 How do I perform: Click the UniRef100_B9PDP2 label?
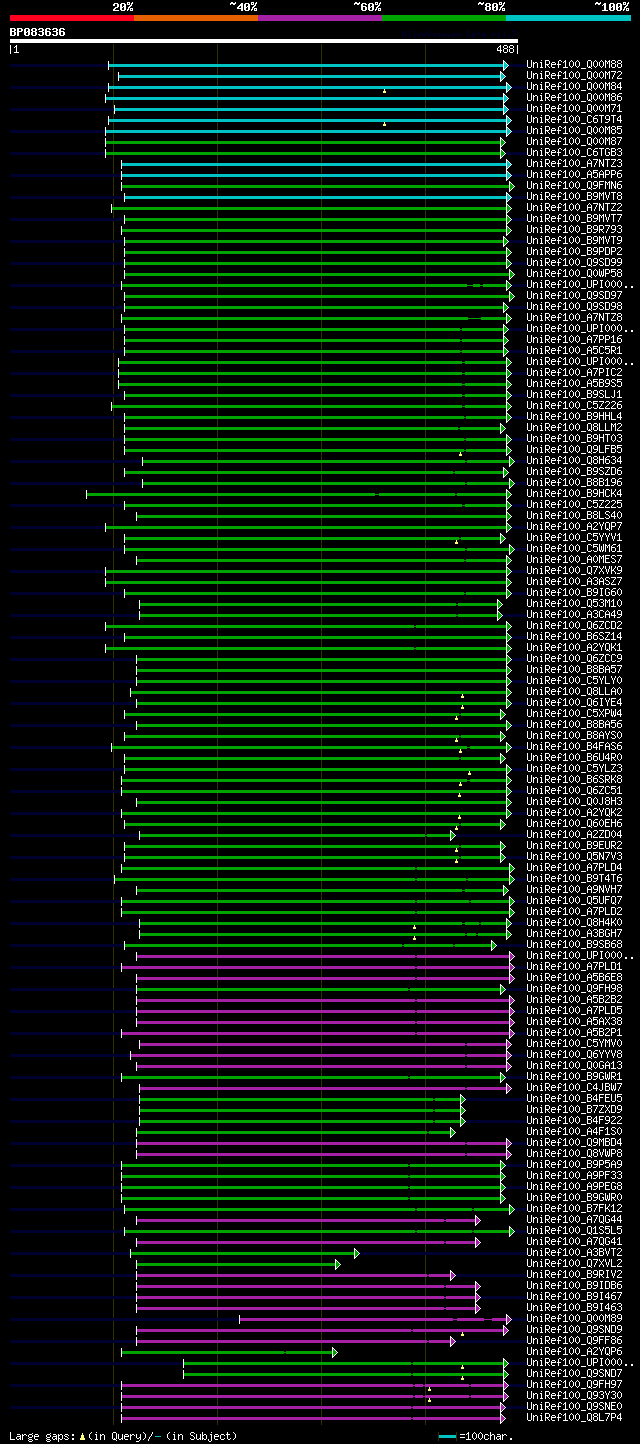pyautogui.click(x=574, y=251)
